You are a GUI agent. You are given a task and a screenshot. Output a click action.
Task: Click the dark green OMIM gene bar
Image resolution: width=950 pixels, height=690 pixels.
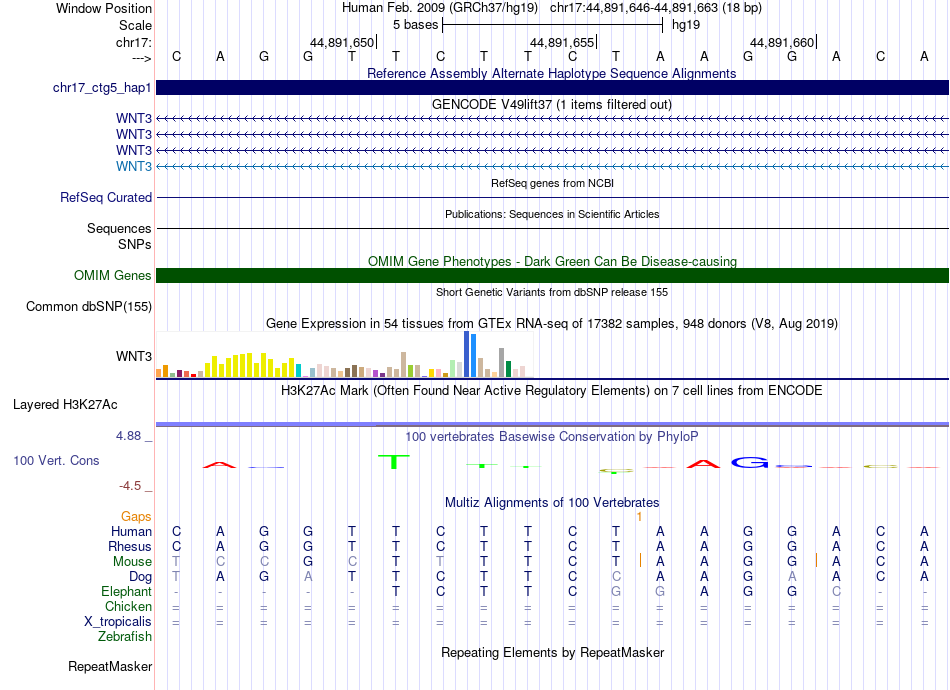(552, 276)
